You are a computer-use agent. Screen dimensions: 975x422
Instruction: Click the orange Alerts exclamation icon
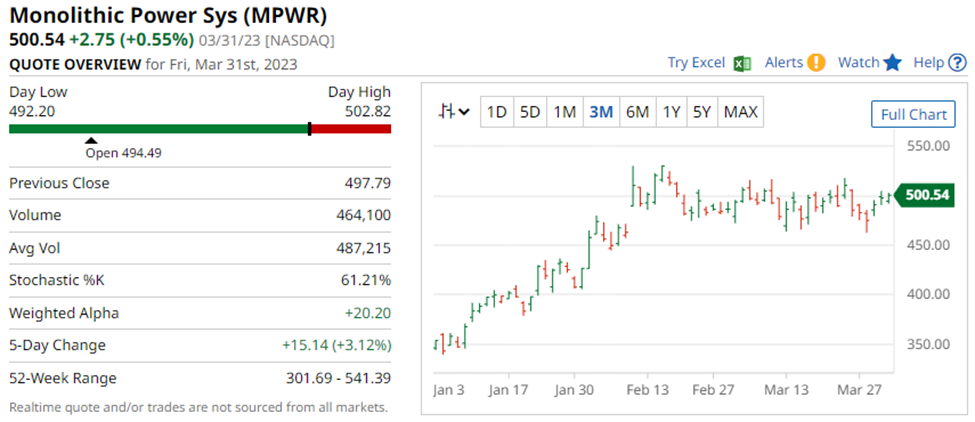click(816, 63)
